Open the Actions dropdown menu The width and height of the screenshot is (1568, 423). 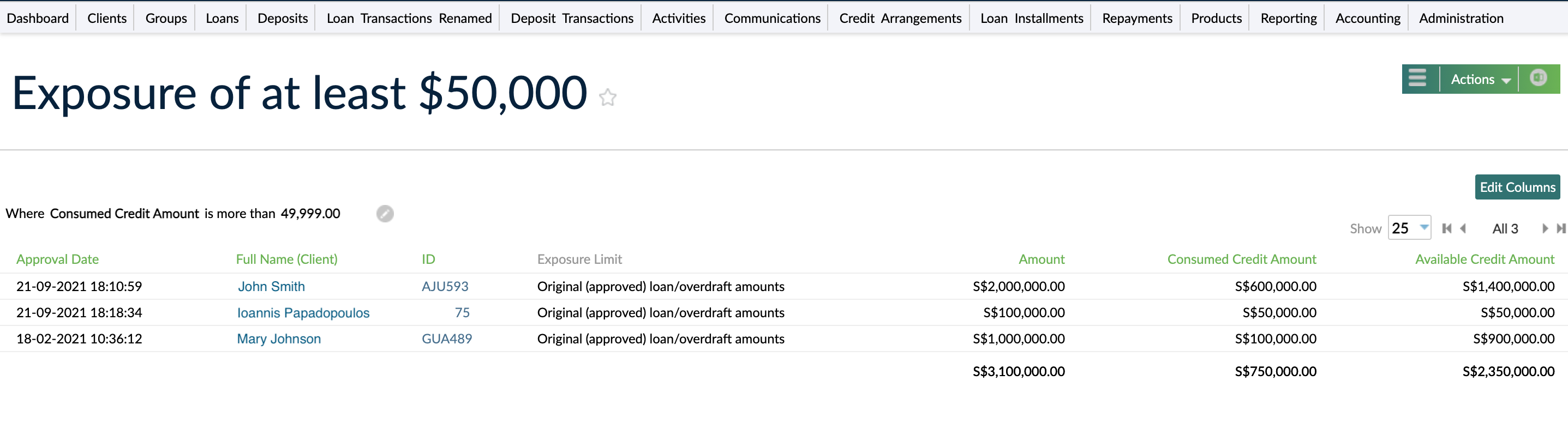point(1480,79)
